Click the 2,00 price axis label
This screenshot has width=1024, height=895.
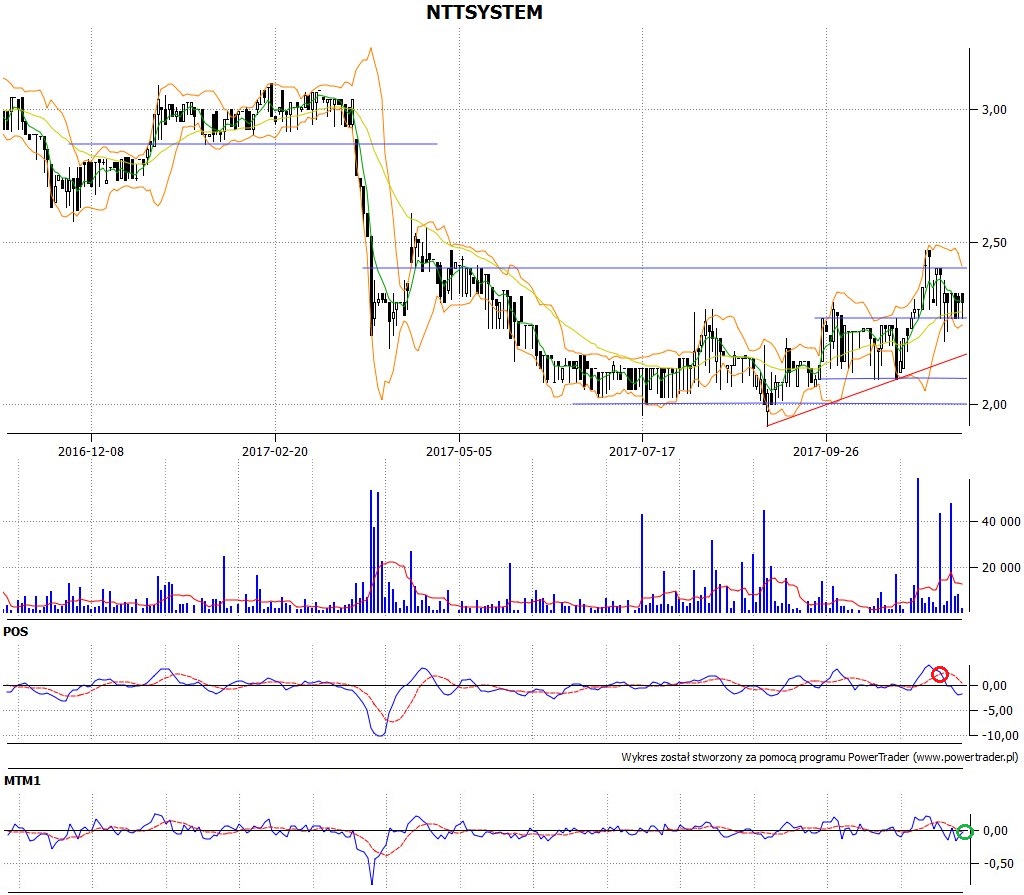(995, 404)
